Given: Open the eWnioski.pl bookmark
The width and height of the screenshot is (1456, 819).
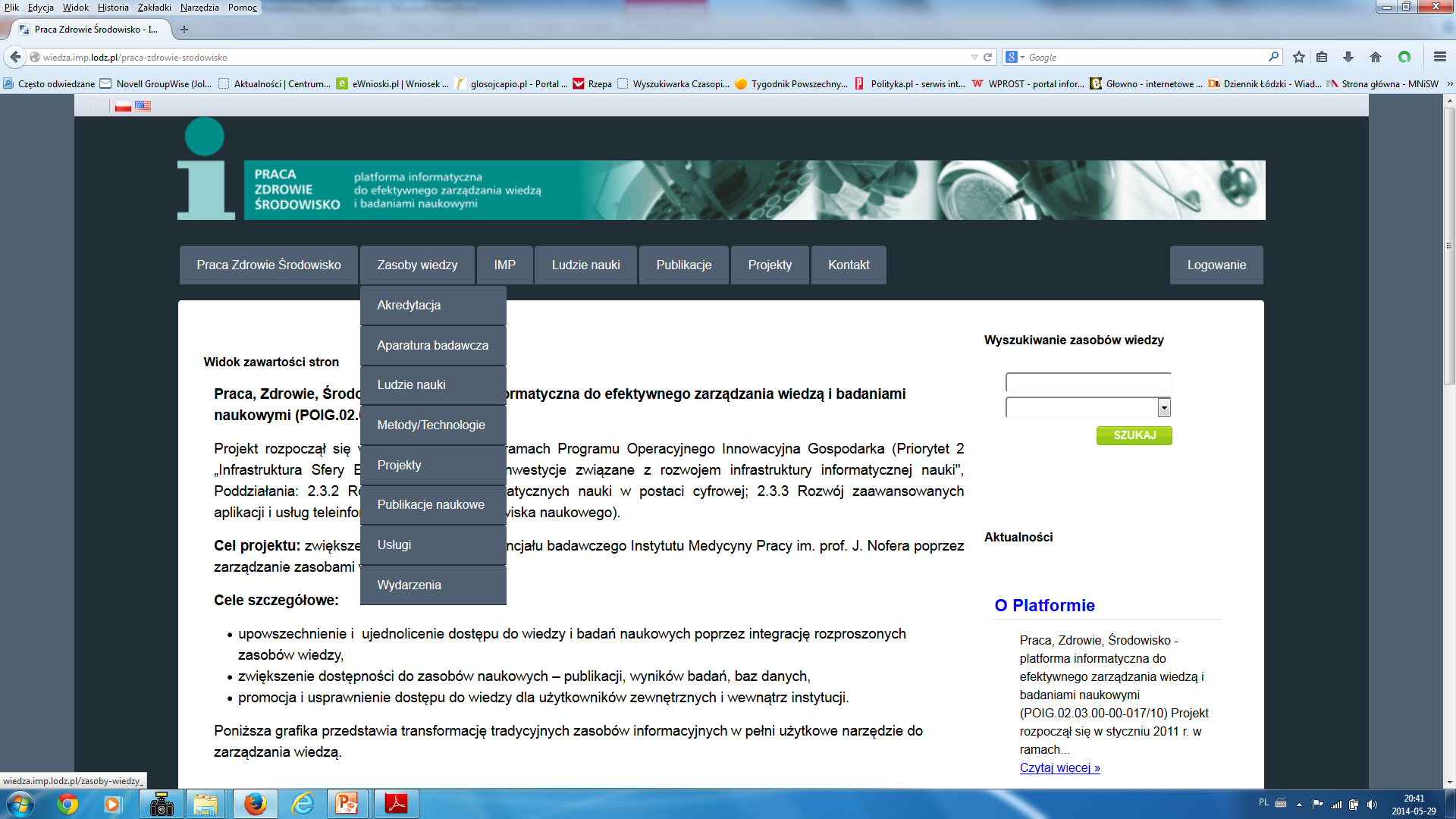Looking at the screenshot, I should (x=393, y=84).
